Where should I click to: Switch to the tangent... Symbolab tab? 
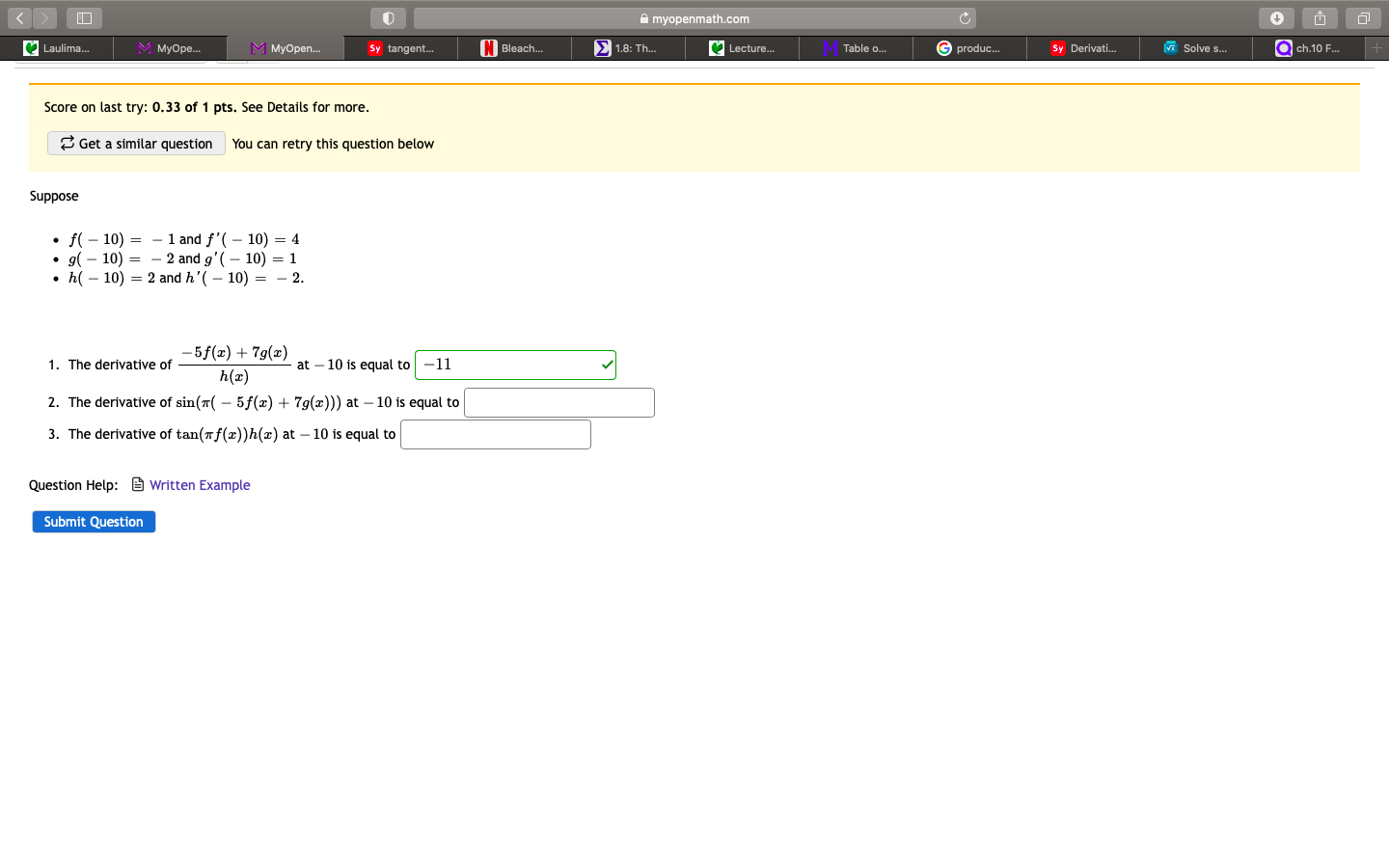pyautogui.click(x=400, y=48)
